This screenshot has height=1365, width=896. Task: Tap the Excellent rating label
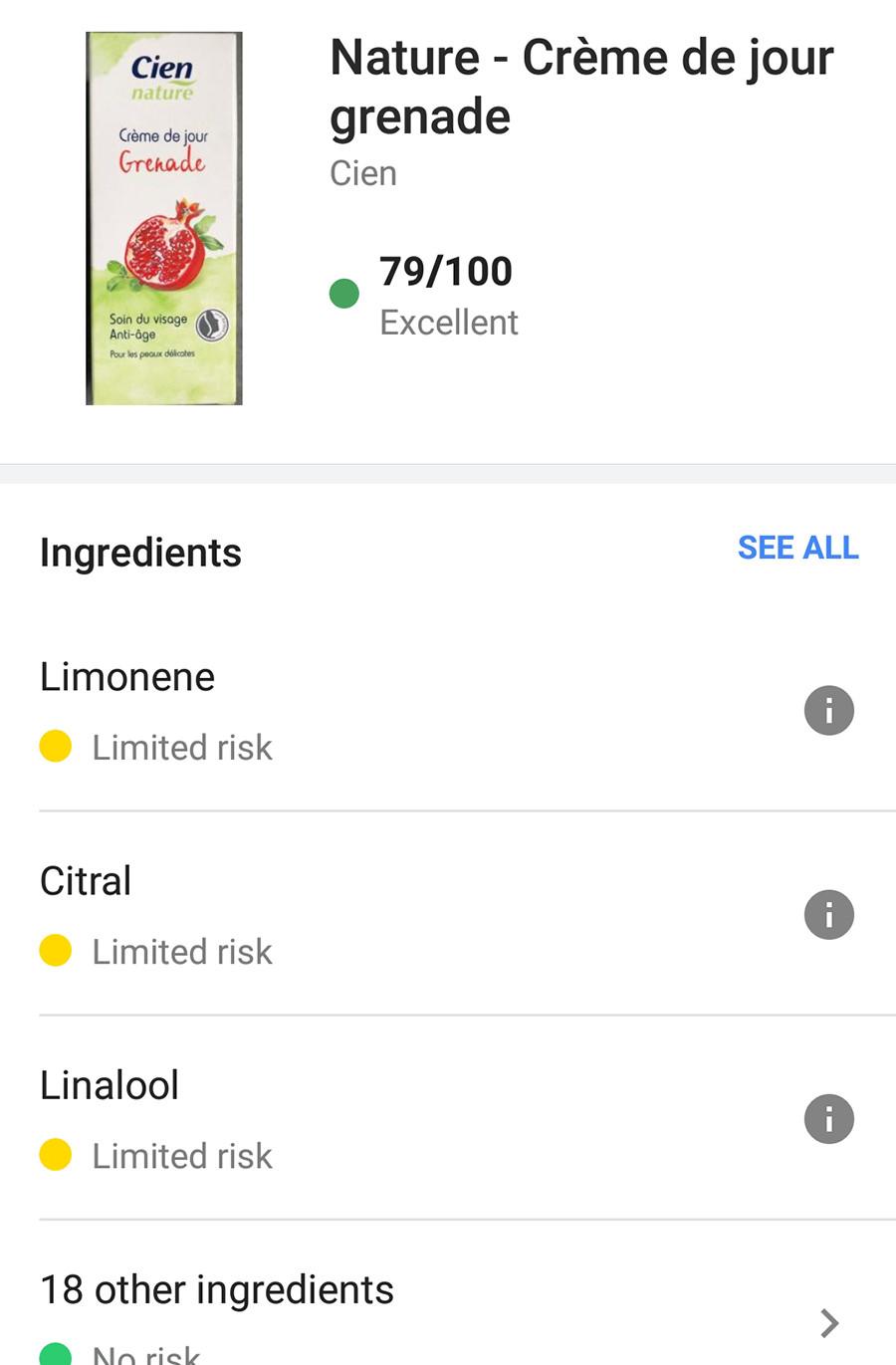(449, 323)
